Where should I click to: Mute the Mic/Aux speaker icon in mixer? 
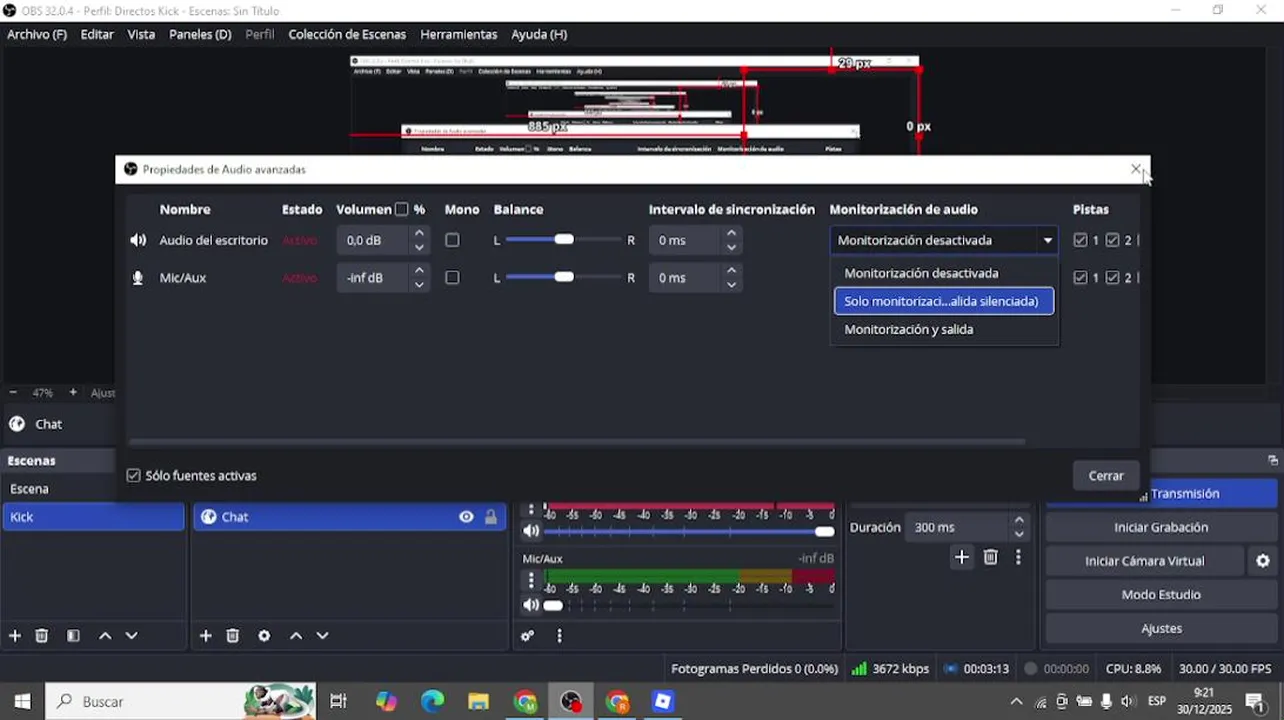click(531, 605)
